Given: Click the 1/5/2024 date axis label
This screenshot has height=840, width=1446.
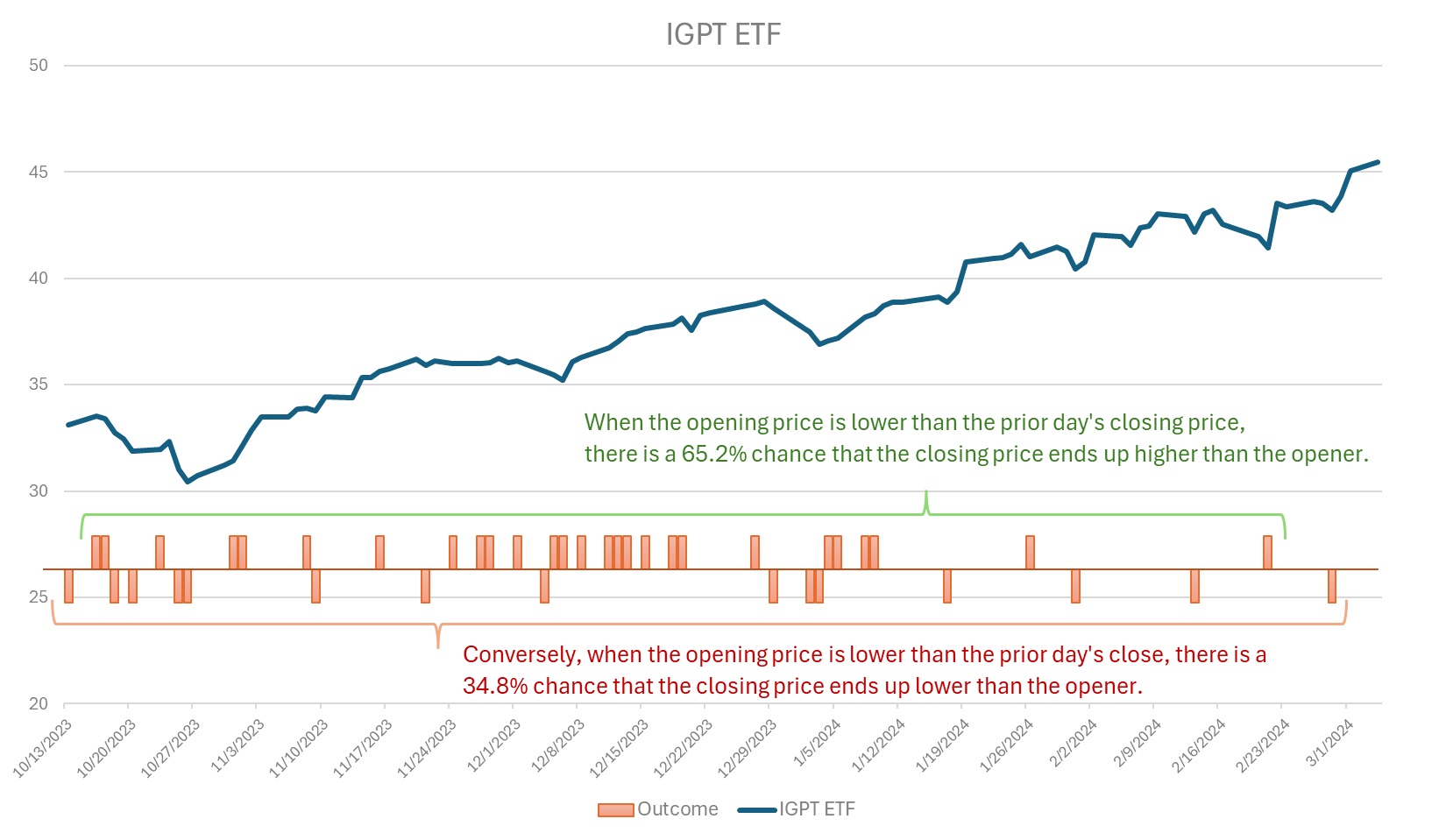Looking at the screenshot, I should point(817,743).
